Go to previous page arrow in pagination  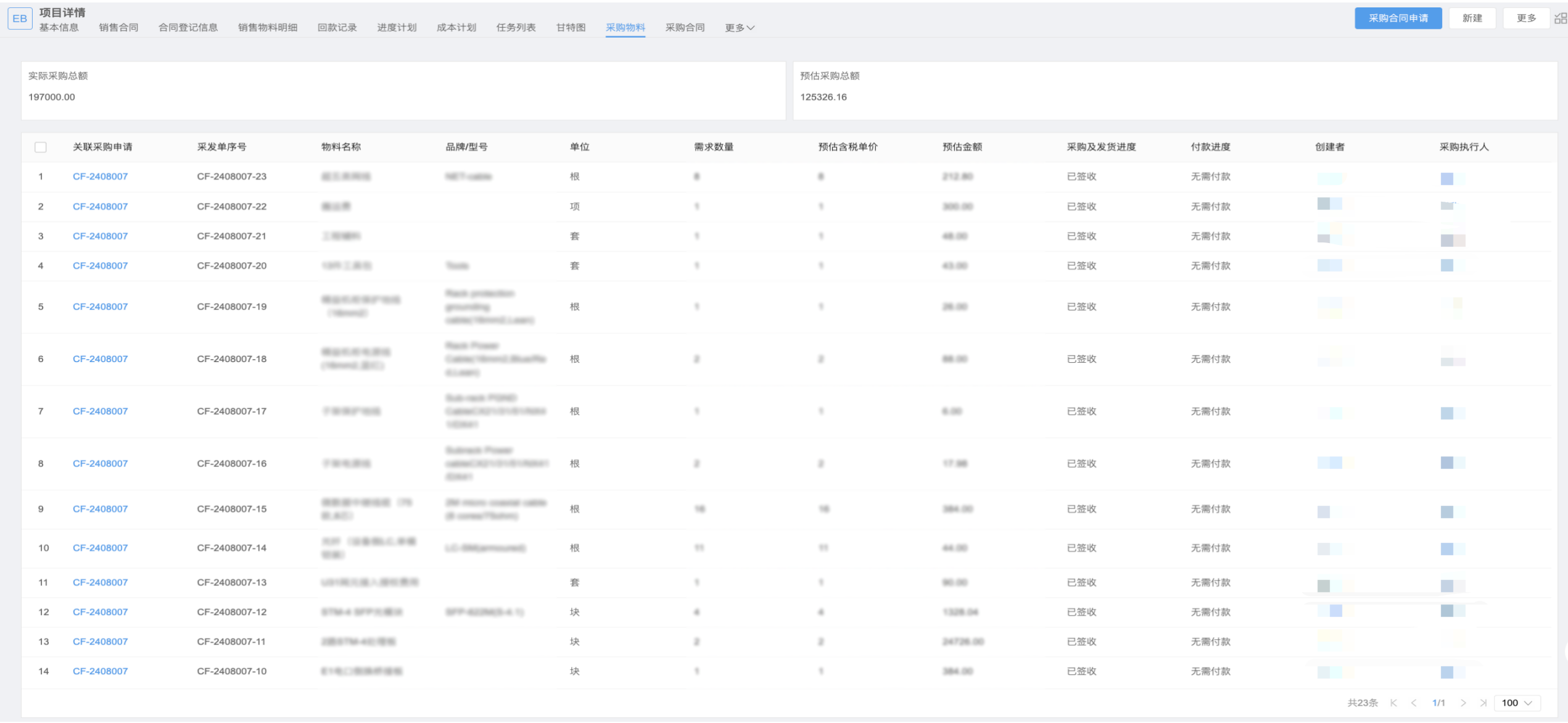coord(1414,703)
